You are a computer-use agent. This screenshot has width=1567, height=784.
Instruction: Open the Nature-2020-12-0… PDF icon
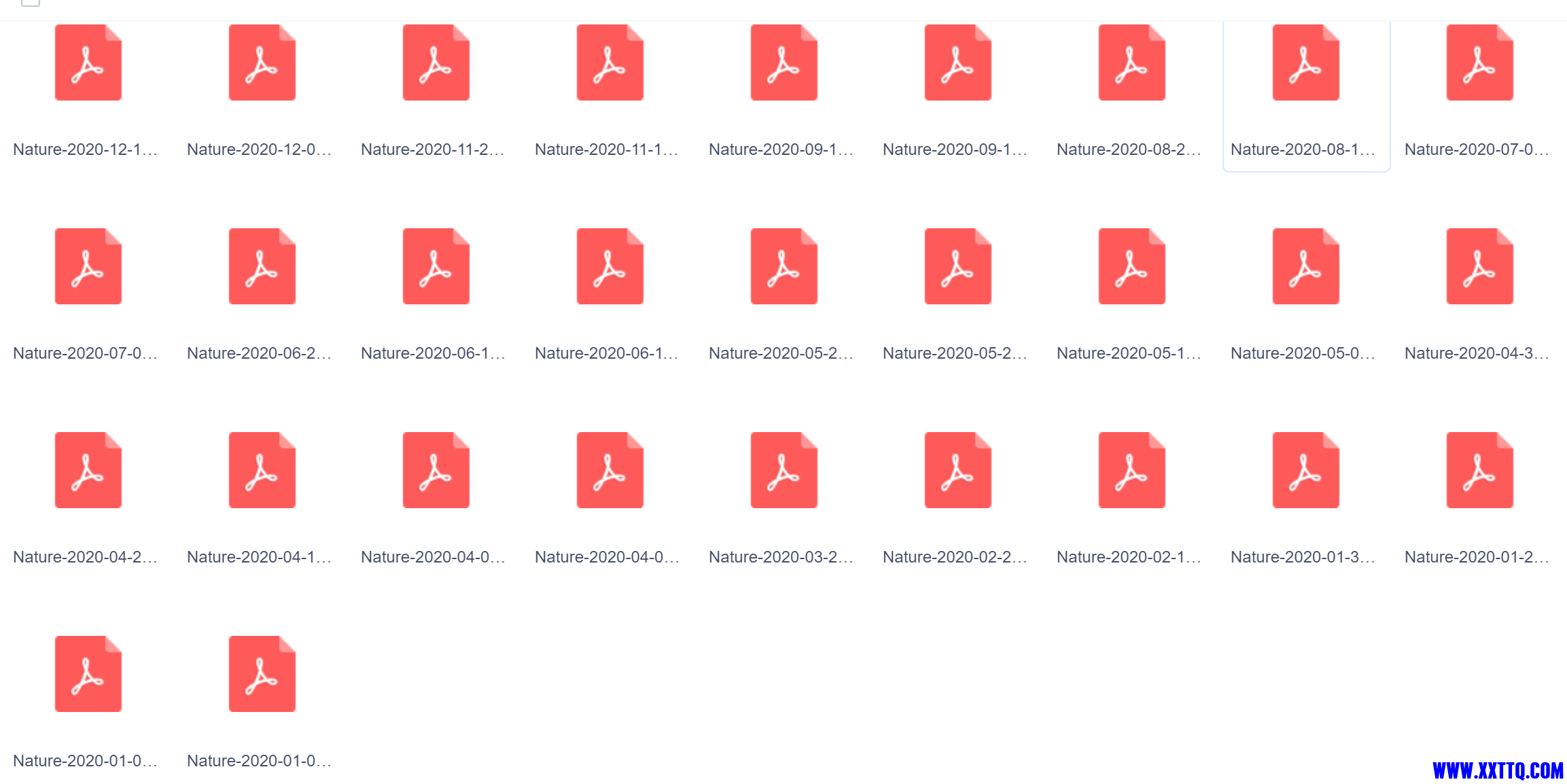pyautogui.click(x=262, y=63)
